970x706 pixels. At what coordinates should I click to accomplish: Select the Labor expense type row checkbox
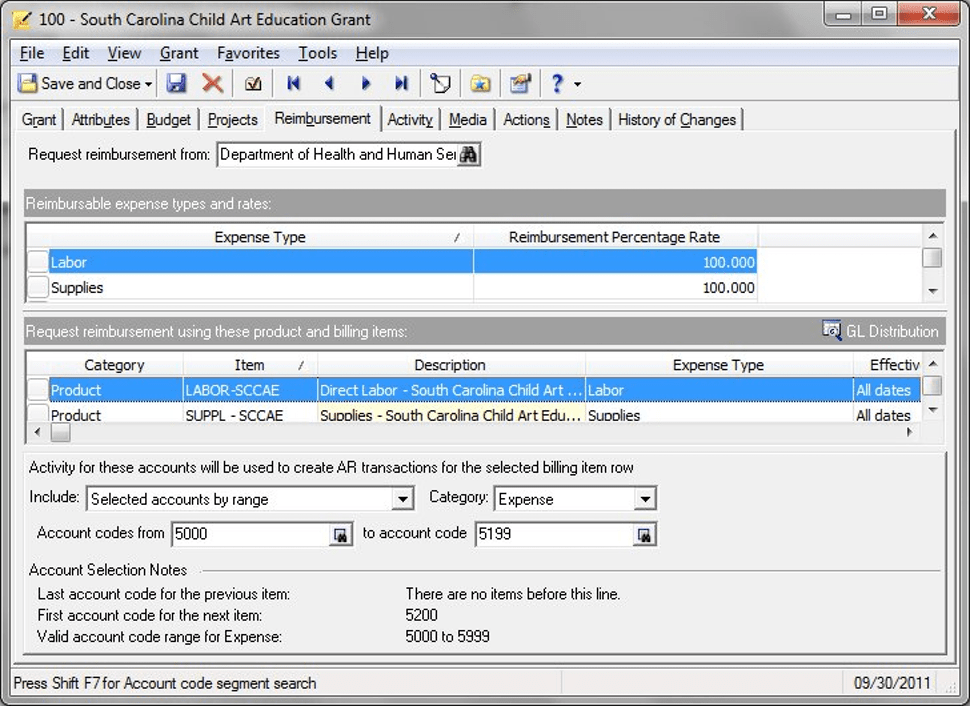tap(37, 262)
